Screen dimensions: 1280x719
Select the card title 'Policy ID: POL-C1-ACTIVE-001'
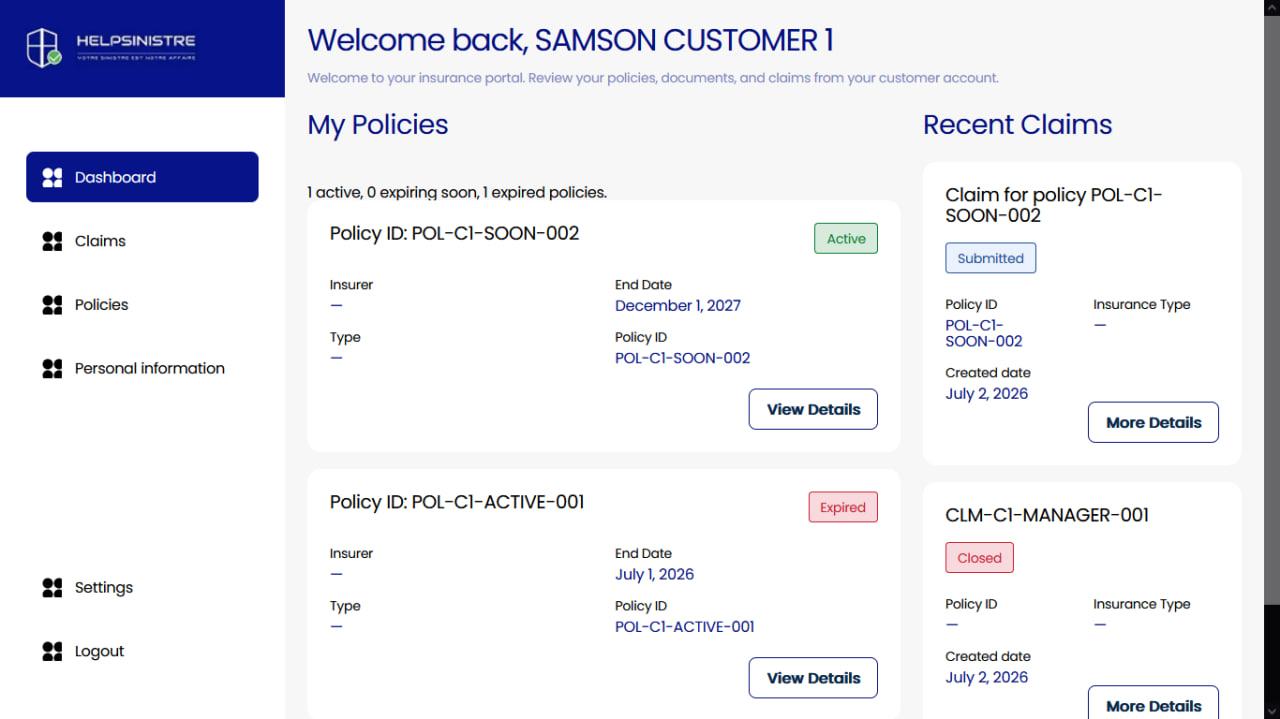tap(457, 502)
